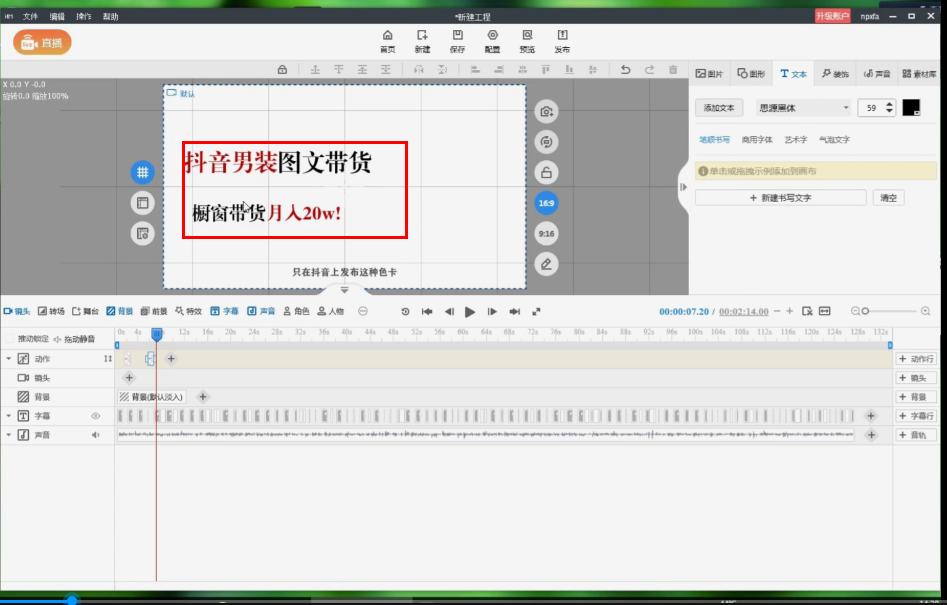The image size is (947, 605).
Task: Open the 思源黑体 font dropdown
Action: coord(804,108)
